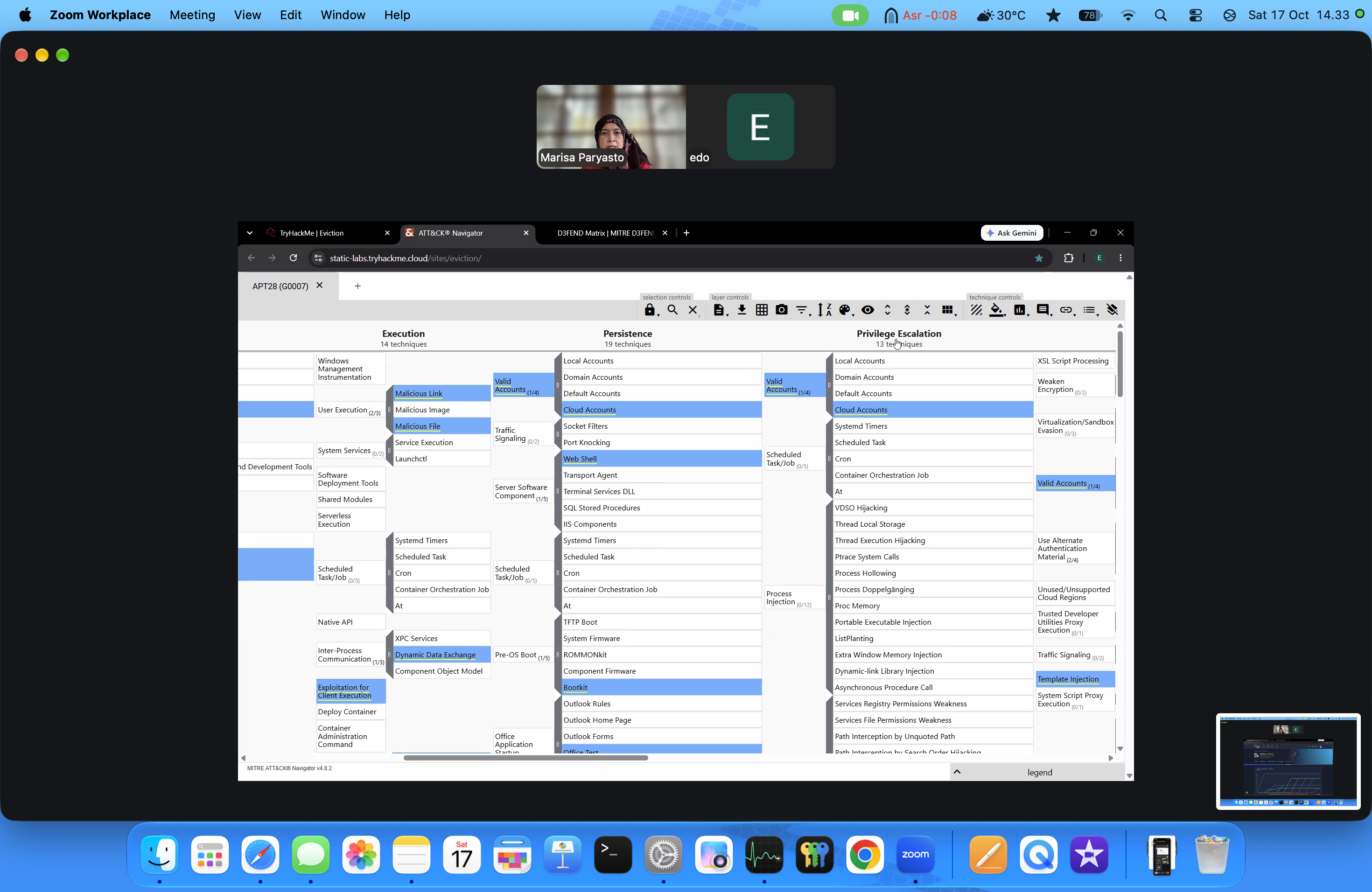Open Terminal from the Dock
The image size is (1372, 892).
(x=613, y=855)
